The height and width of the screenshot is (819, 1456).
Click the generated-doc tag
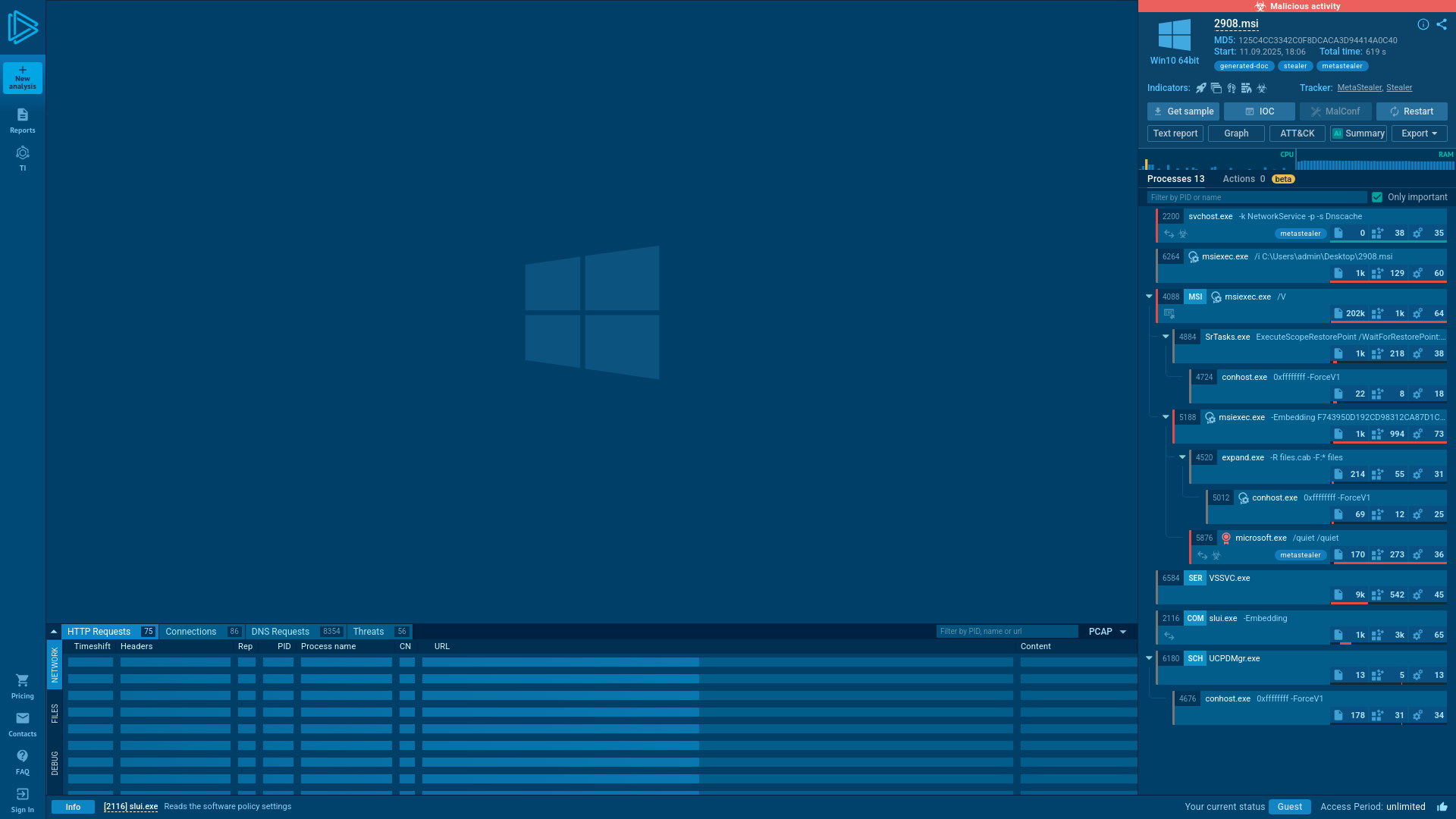click(x=1244, y=66)
